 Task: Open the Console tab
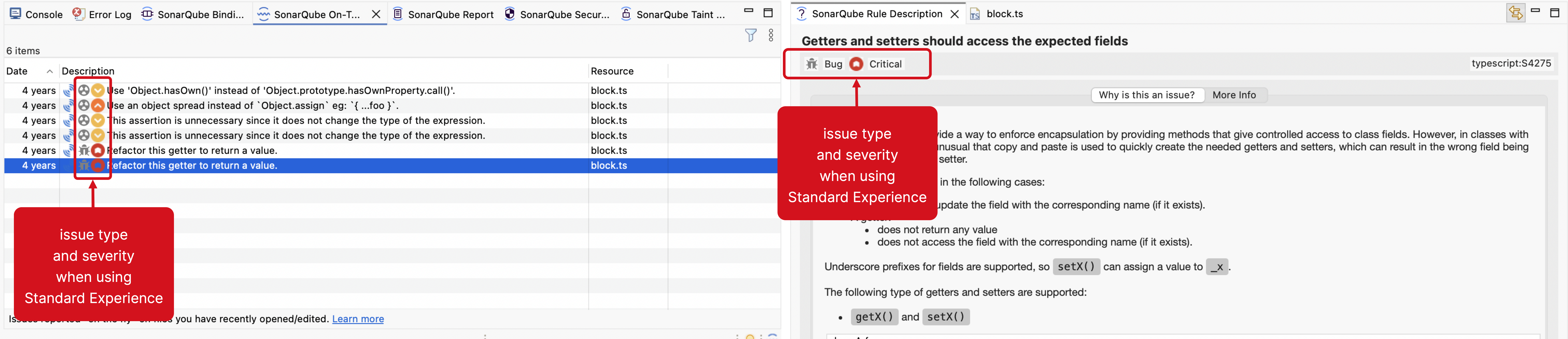tap(37, 14)
